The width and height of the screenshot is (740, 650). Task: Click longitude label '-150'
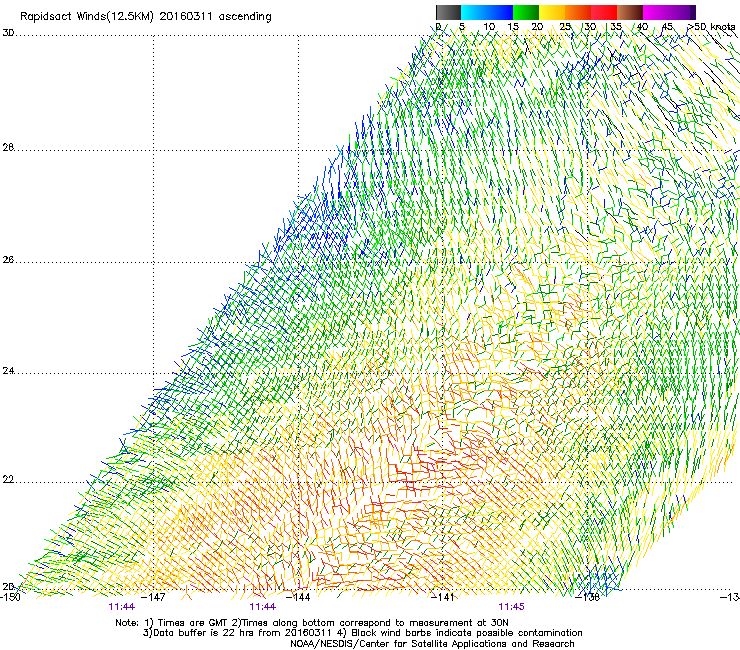click(x=10, y=597)
